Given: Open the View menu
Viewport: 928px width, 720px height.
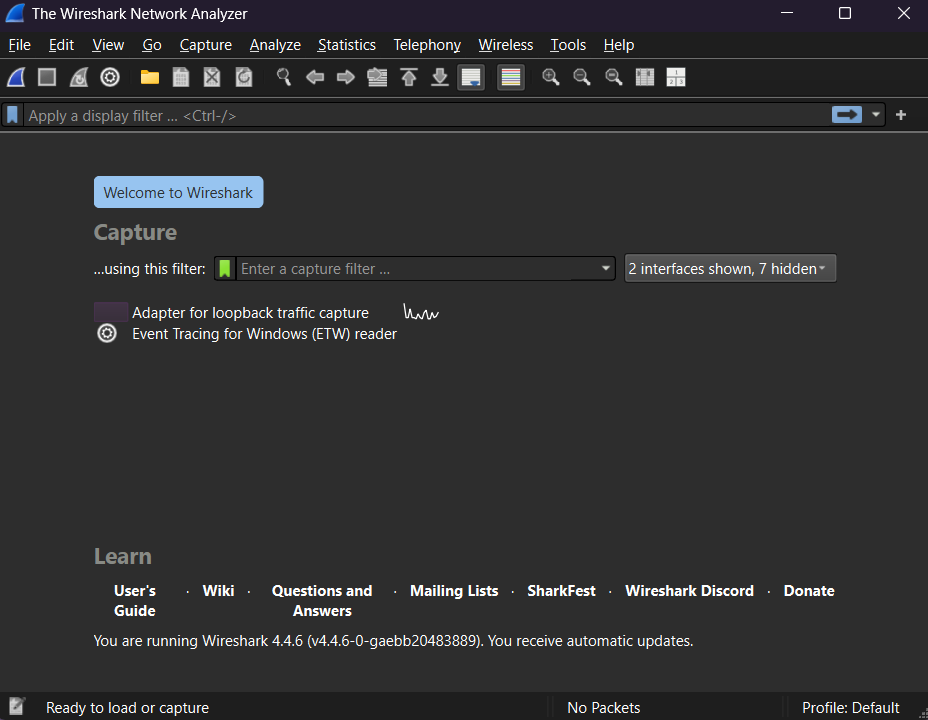Looking at the screenshot, I should [x=108, y=45].
